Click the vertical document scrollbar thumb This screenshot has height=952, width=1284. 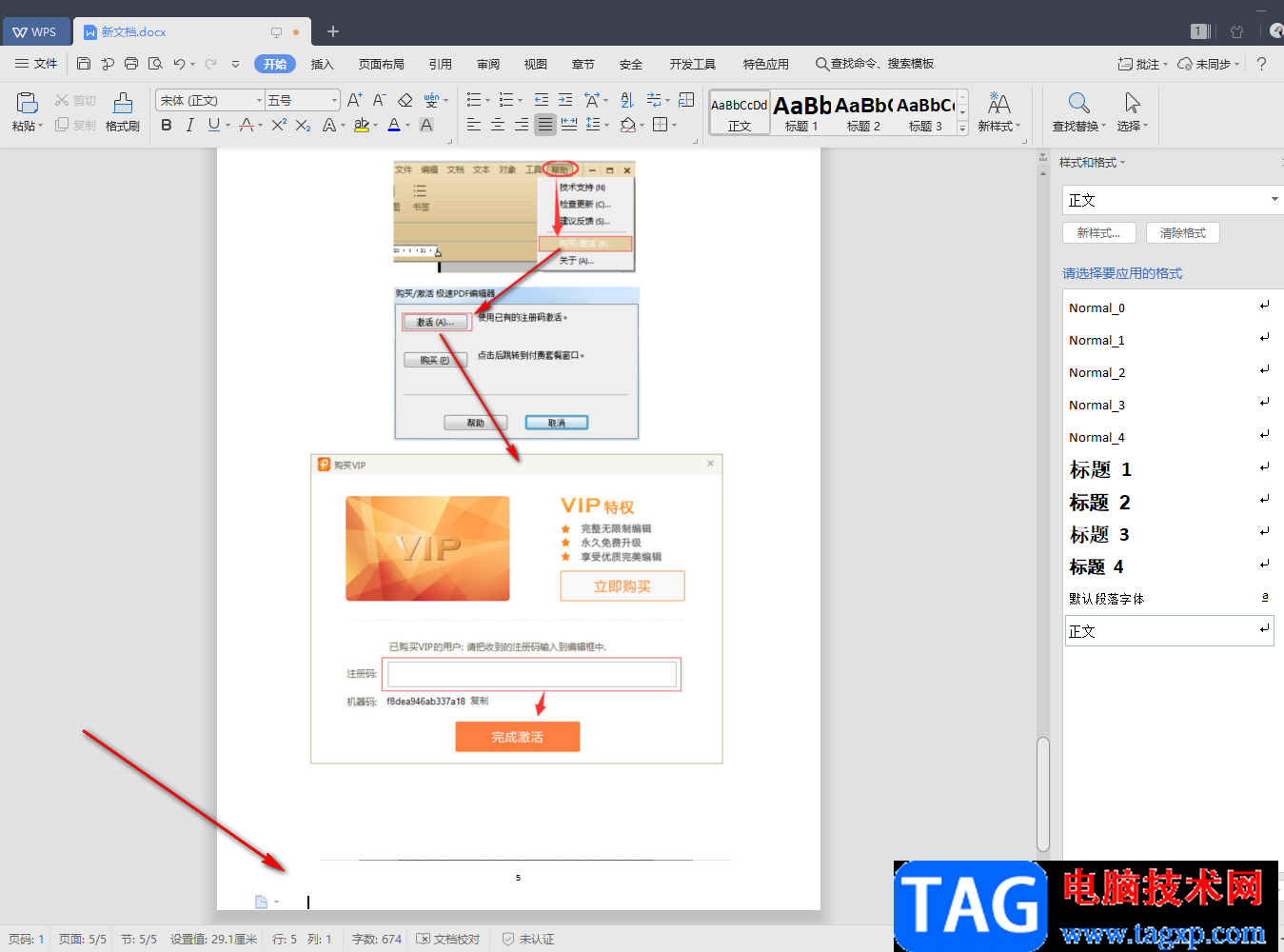1043,794
